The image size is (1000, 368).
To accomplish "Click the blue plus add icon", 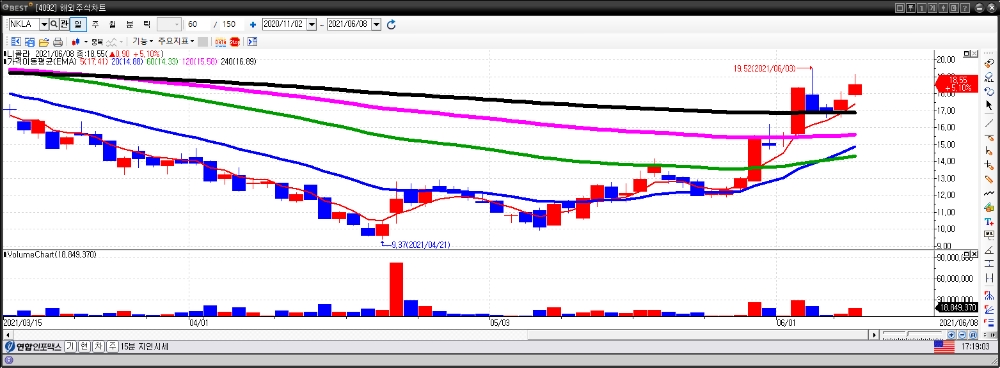I will pyautogui.click(x=253, y=24).
